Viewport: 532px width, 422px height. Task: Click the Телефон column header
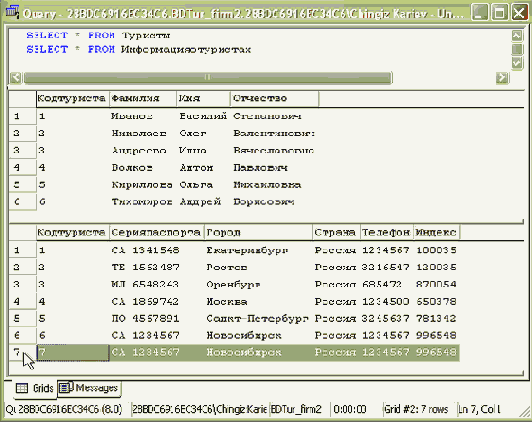pyautogui.click(x=387, y=233)
